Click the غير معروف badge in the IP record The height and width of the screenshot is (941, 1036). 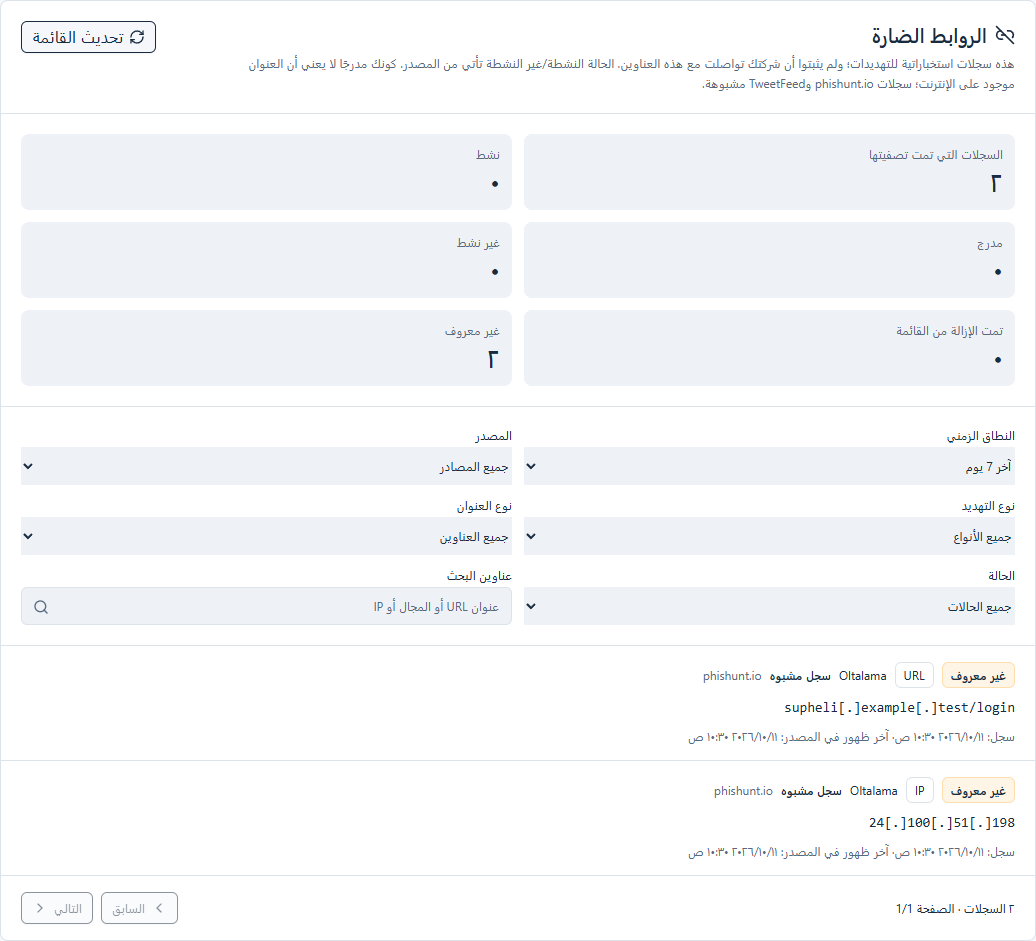point(978,790)
